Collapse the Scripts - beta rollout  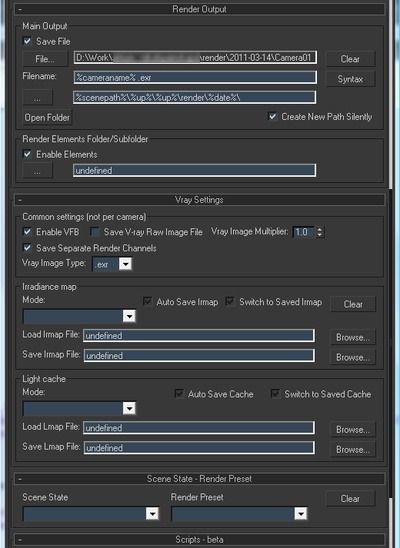[199, 539]
